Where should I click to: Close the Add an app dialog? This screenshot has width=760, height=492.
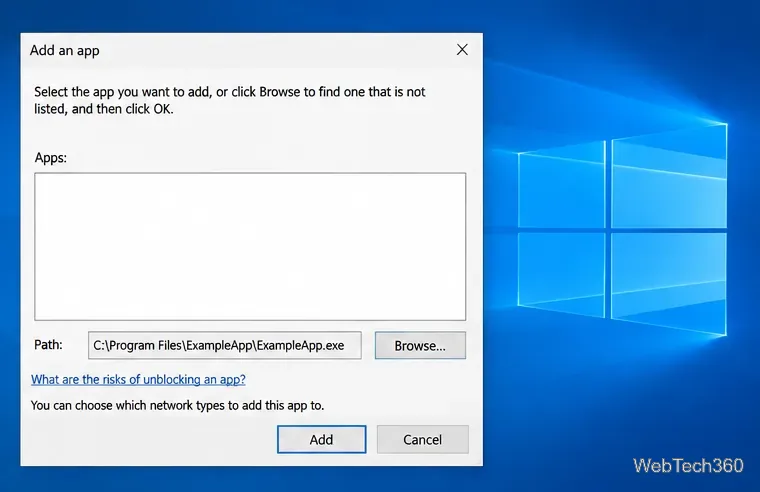coord(462,49)
